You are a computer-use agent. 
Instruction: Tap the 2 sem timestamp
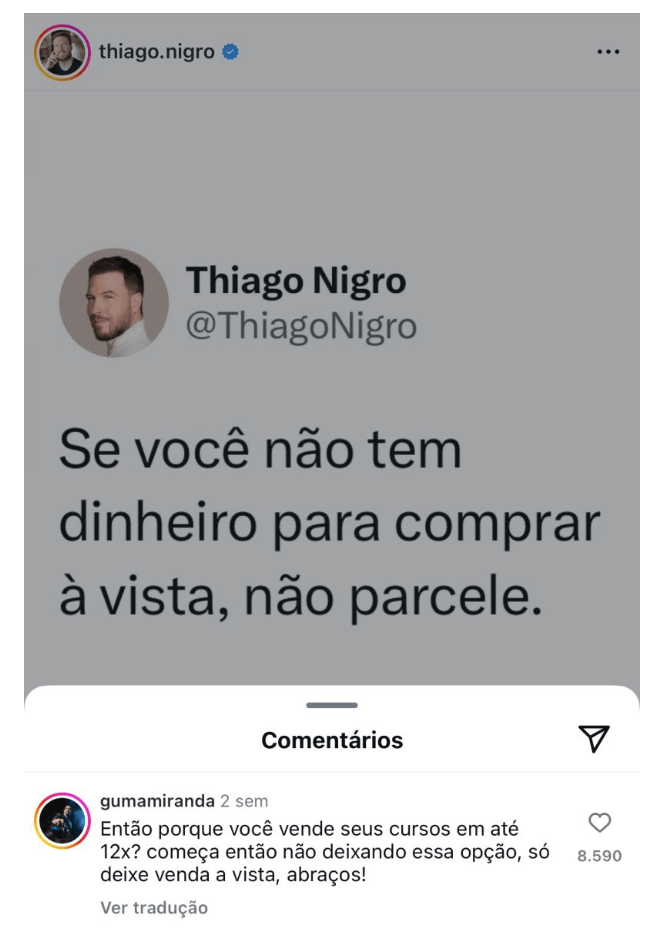244,801
